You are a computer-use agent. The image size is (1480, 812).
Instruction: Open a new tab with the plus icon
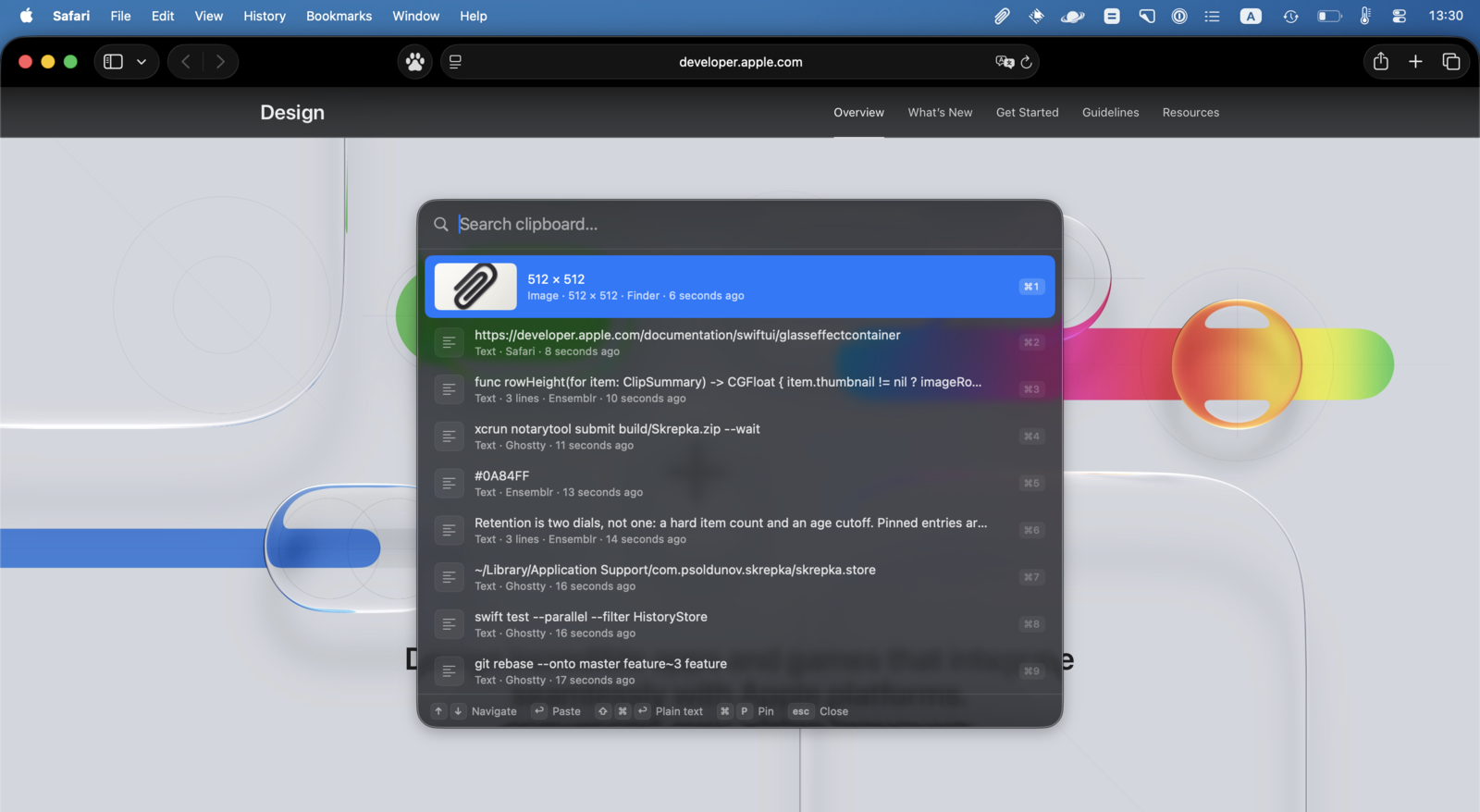click(1415, 62)
